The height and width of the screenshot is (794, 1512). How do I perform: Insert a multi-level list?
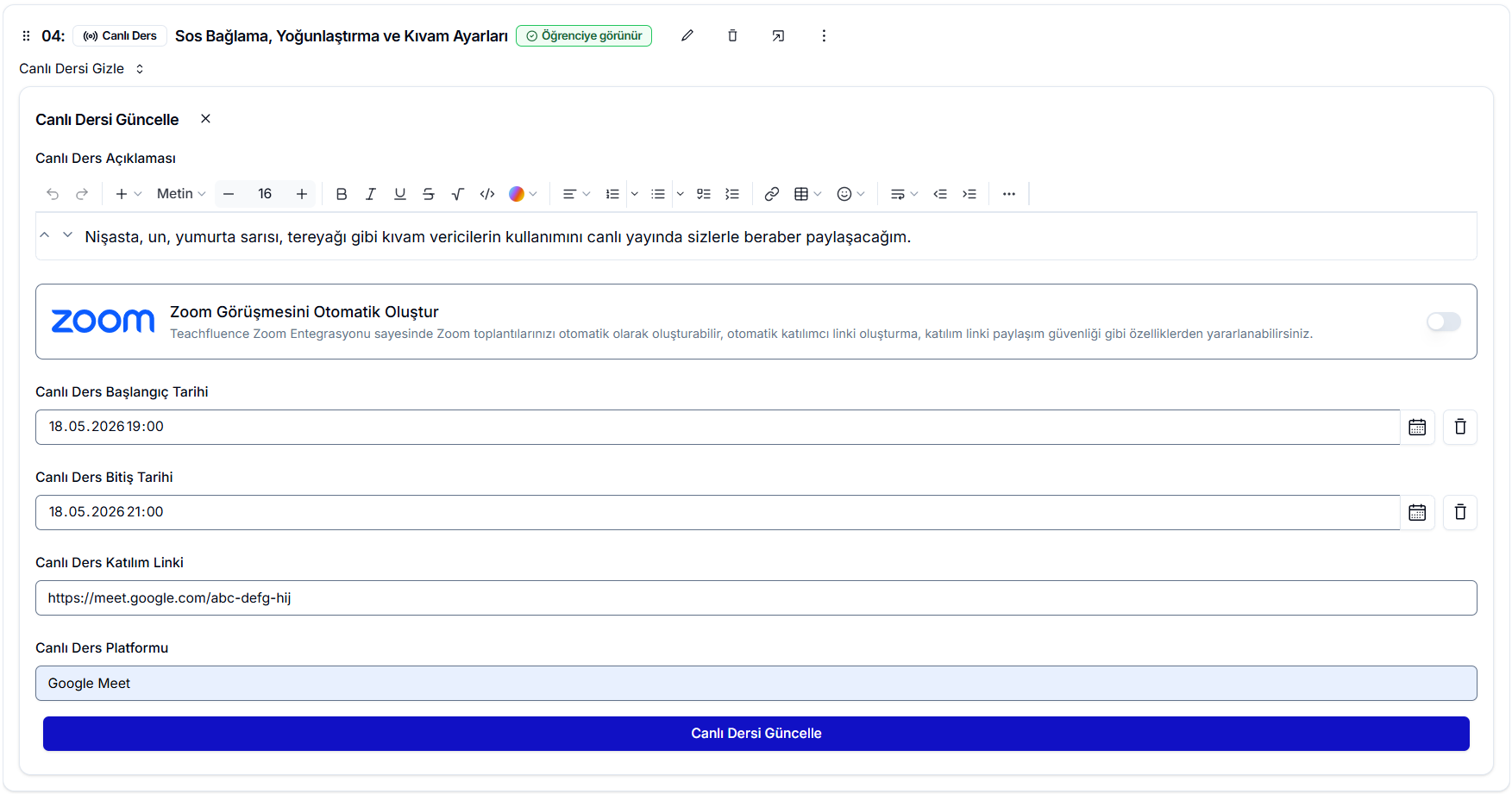[732, 194]
